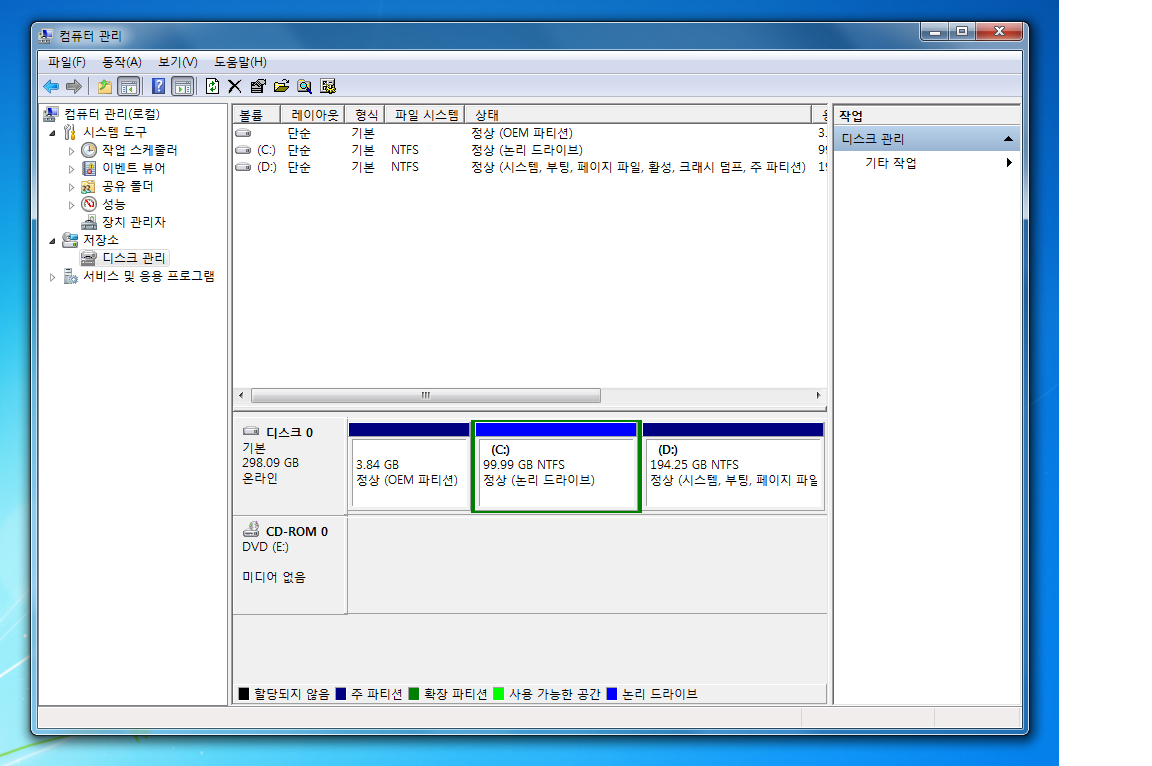
Task: Click the Refresh toolbar icon
Action: 212,87
